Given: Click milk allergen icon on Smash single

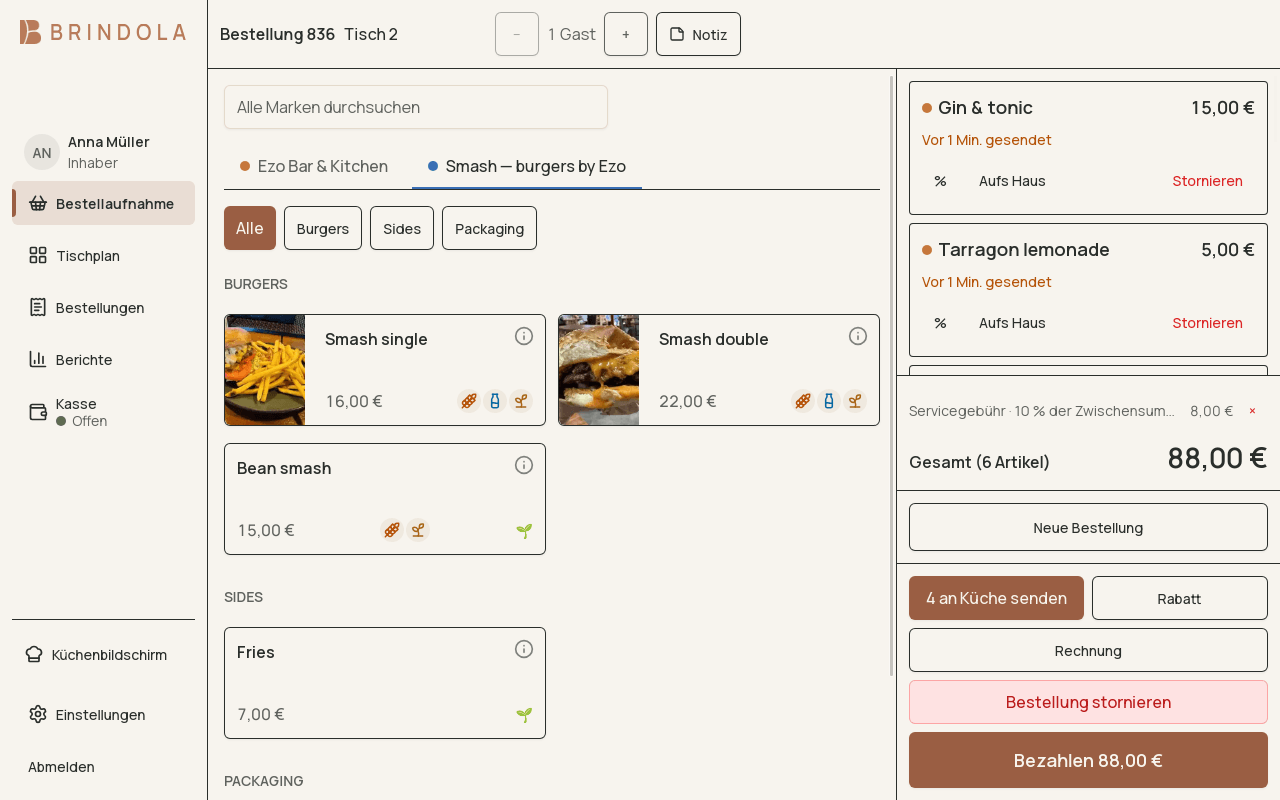Looking at the screenshot, I should [495, 401].
